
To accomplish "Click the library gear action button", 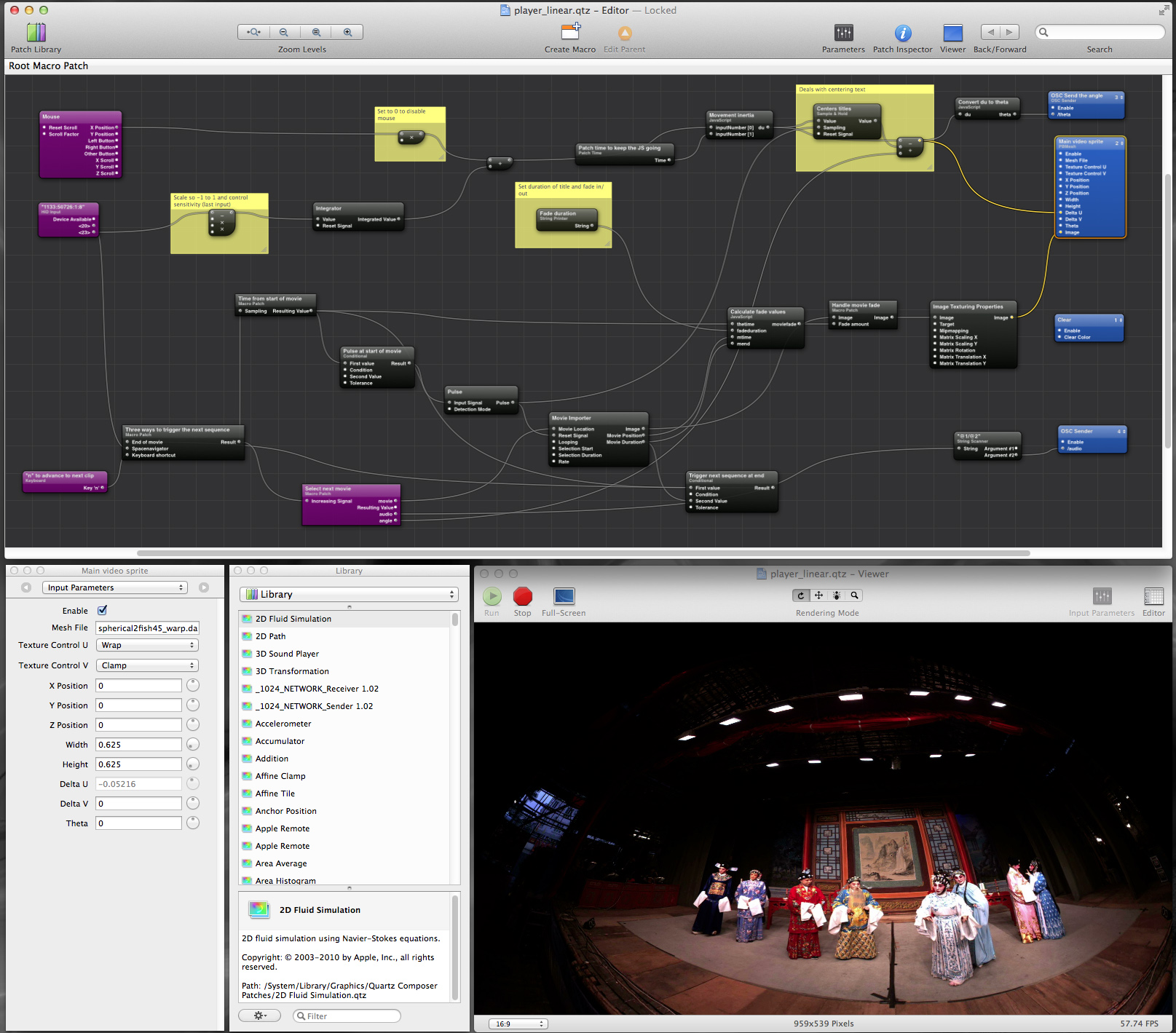I will (x=259, y=1016).
